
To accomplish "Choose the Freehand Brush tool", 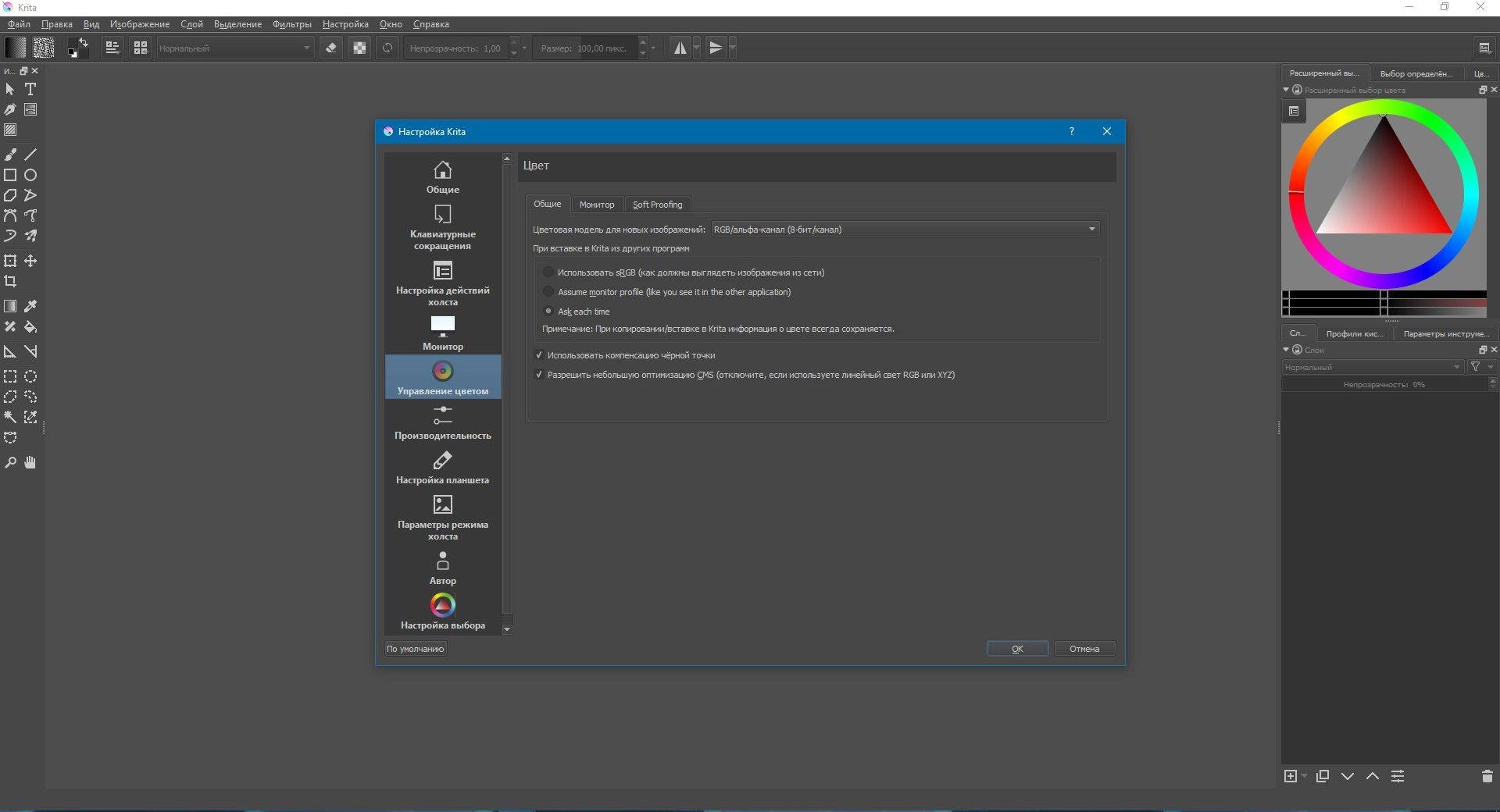I will 10,155.
